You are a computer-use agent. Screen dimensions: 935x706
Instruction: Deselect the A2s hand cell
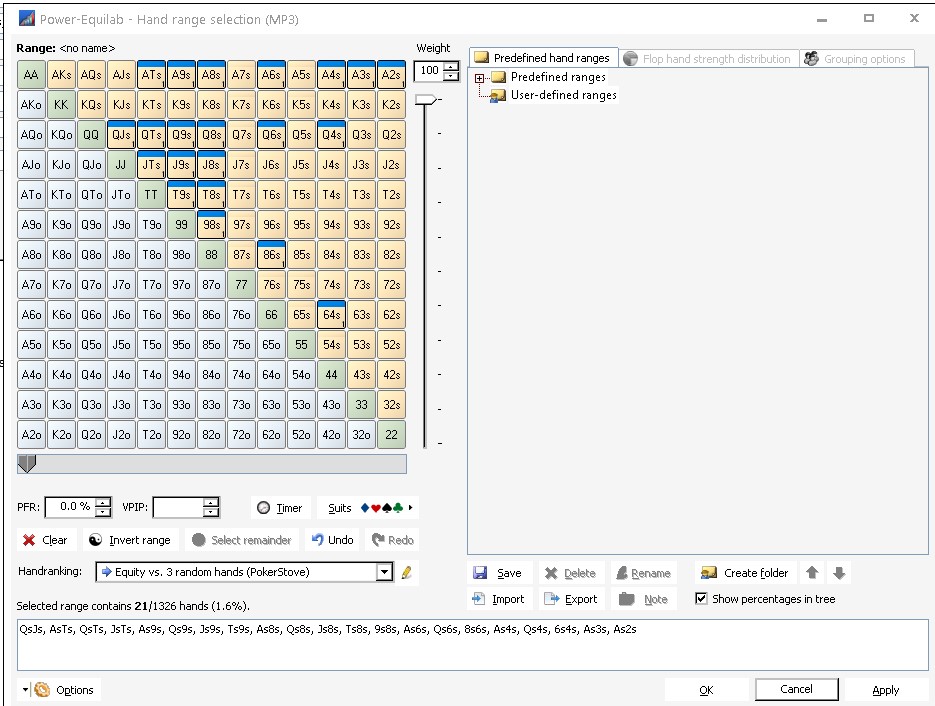point(391,75)
